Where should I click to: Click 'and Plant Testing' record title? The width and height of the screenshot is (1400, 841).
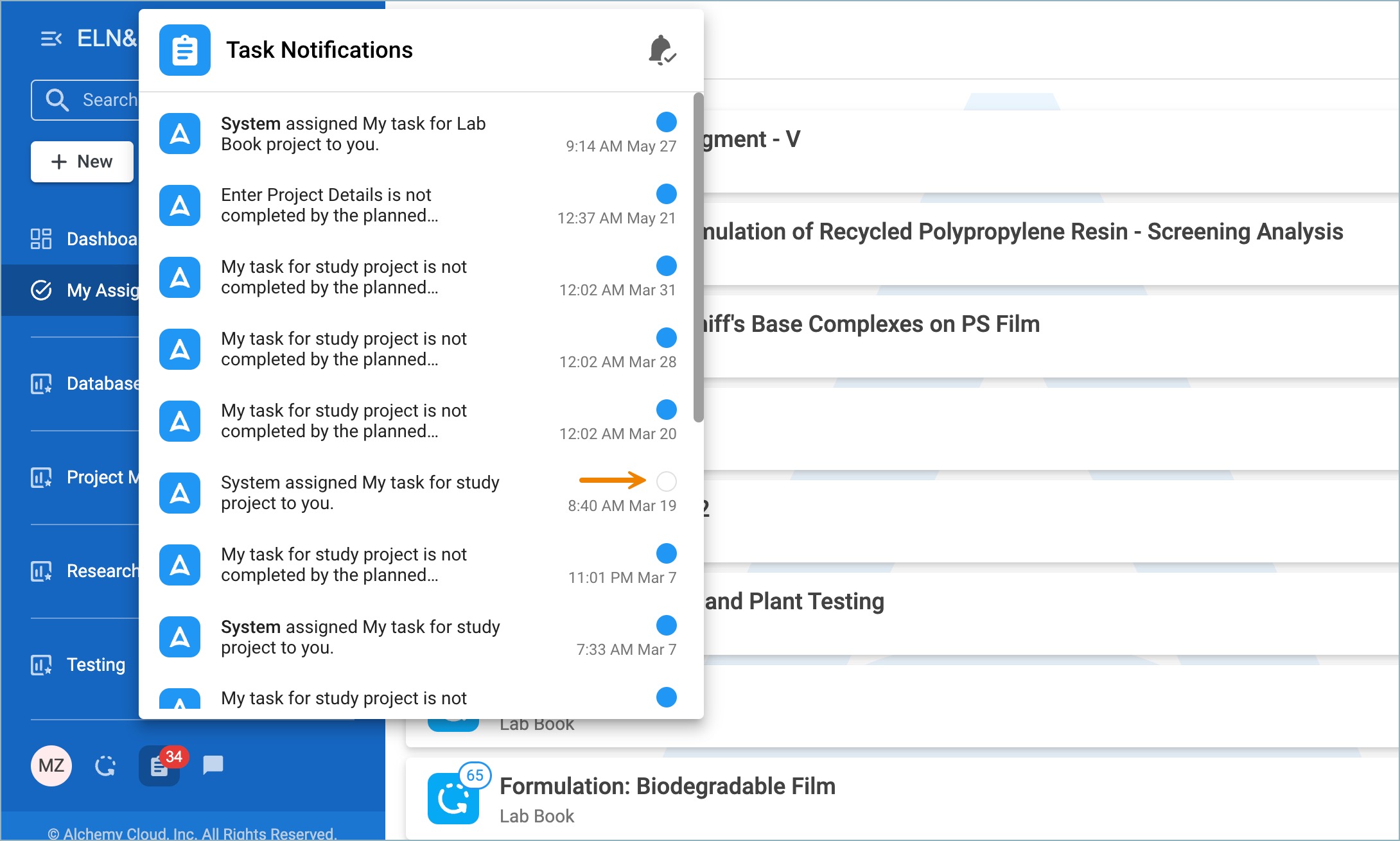794,602
